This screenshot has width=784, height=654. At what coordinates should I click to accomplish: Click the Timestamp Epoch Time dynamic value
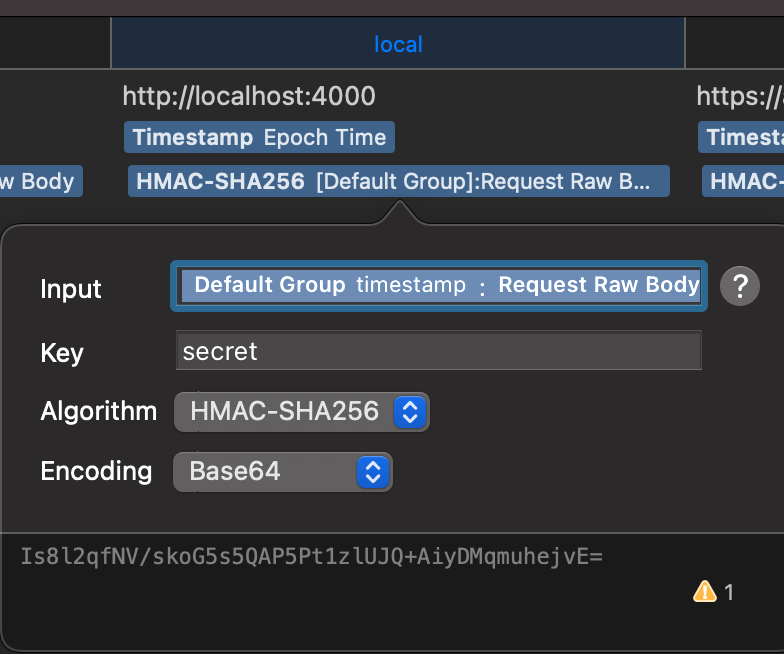tap(260, 137)
